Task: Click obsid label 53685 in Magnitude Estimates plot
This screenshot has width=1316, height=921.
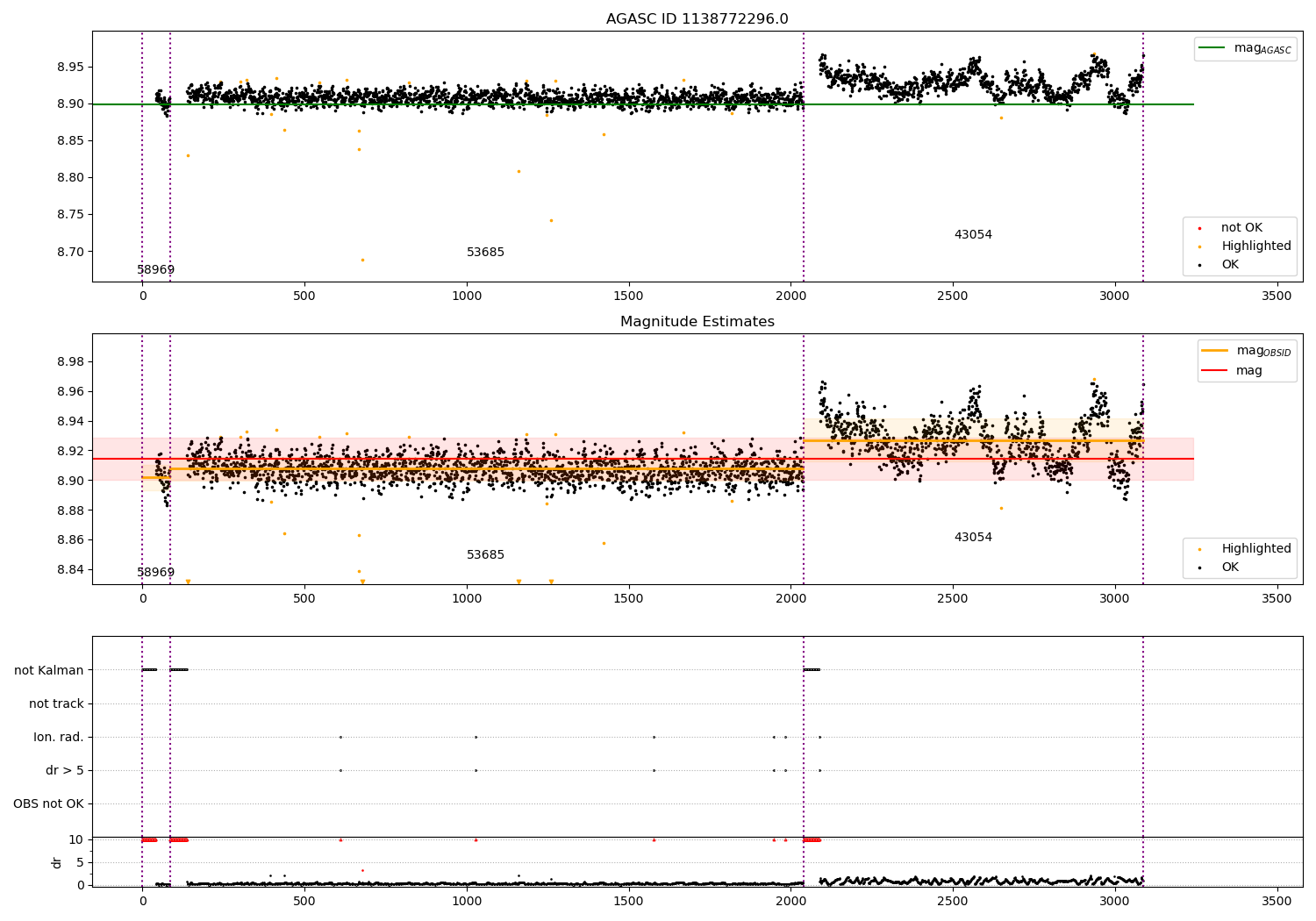Action: point(485,554)
